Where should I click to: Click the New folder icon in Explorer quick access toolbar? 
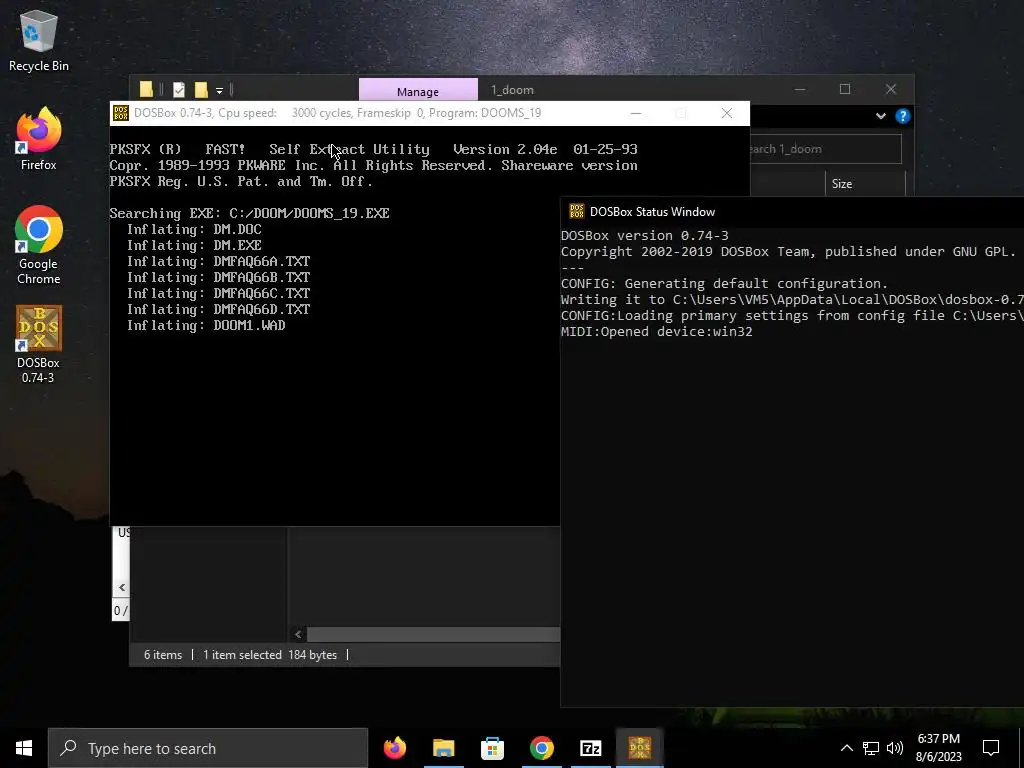tap(201, 89)
